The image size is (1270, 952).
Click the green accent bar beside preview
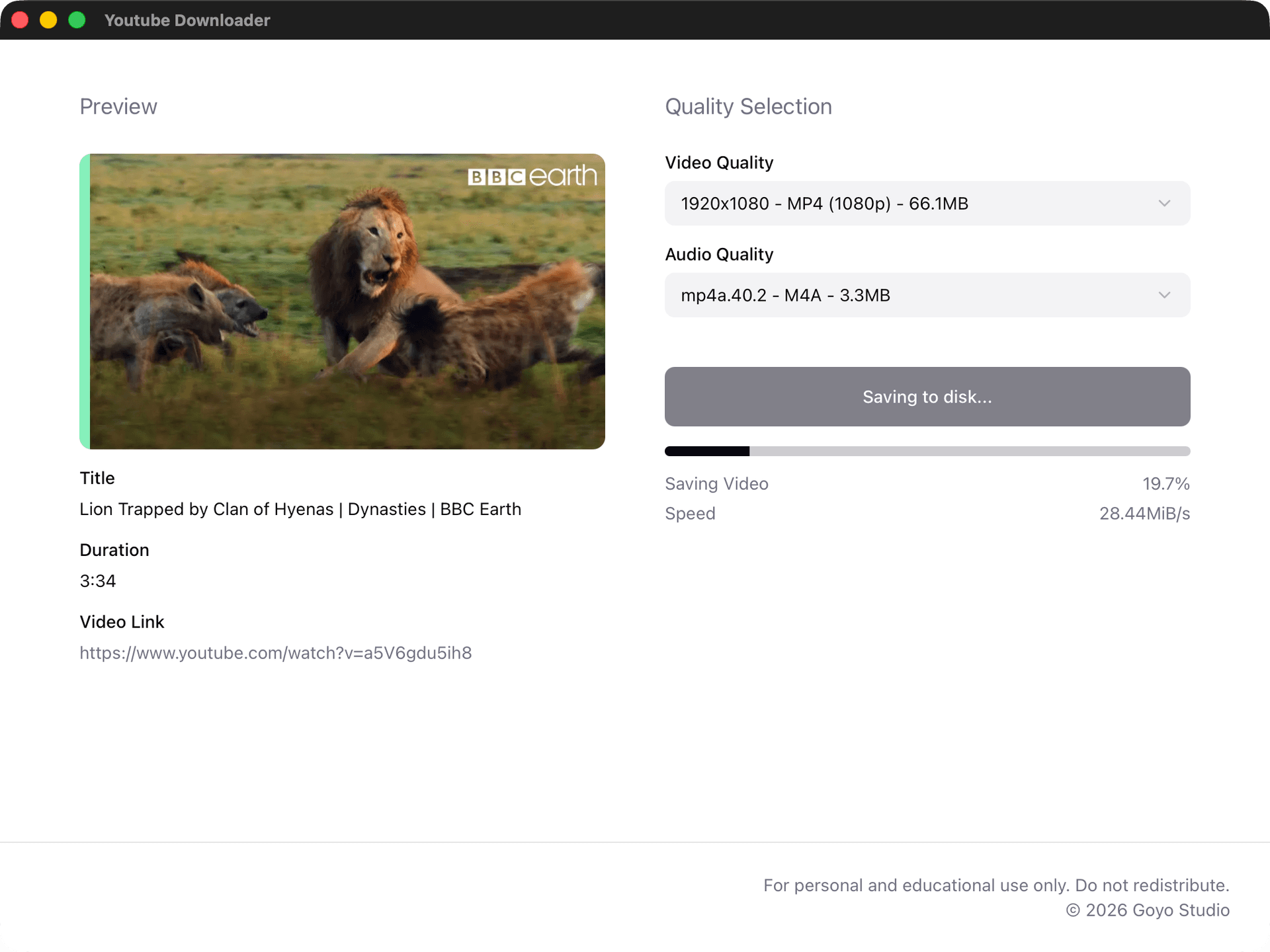[x=84, y=301]
